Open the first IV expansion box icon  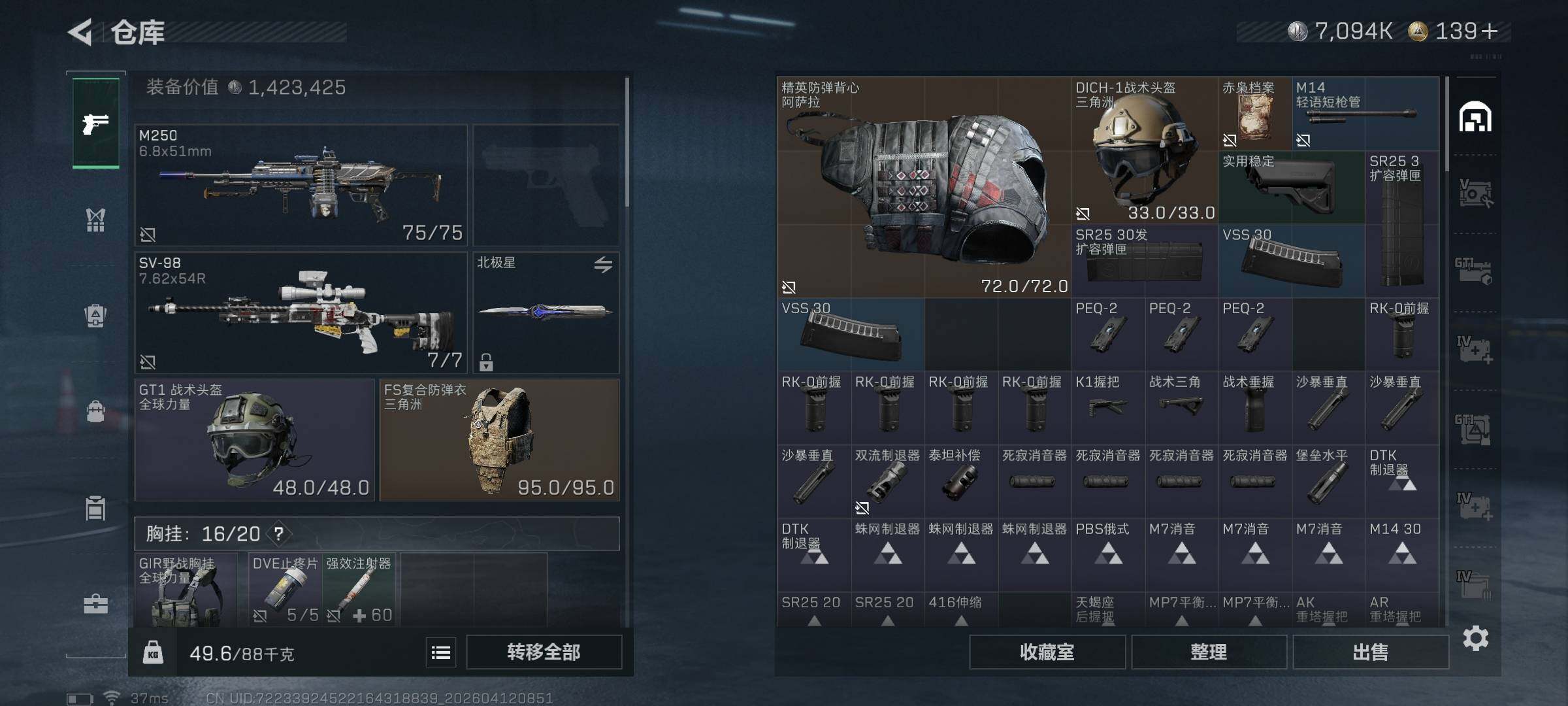1474,350
